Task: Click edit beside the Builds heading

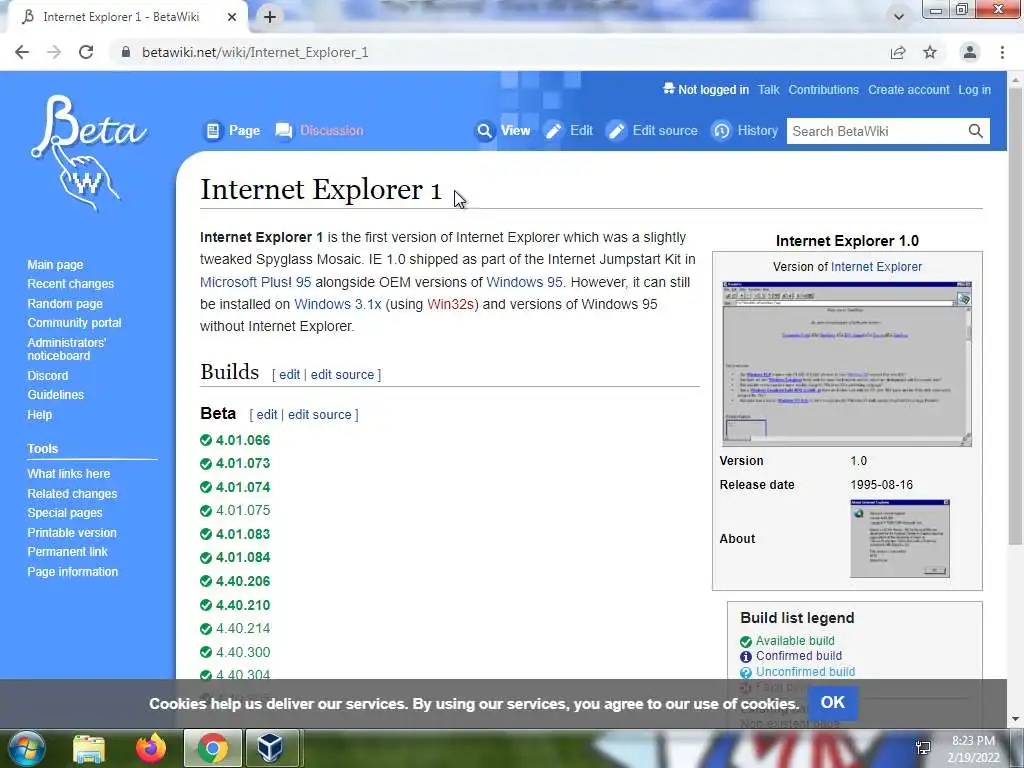Action: [x=289, y=374]
